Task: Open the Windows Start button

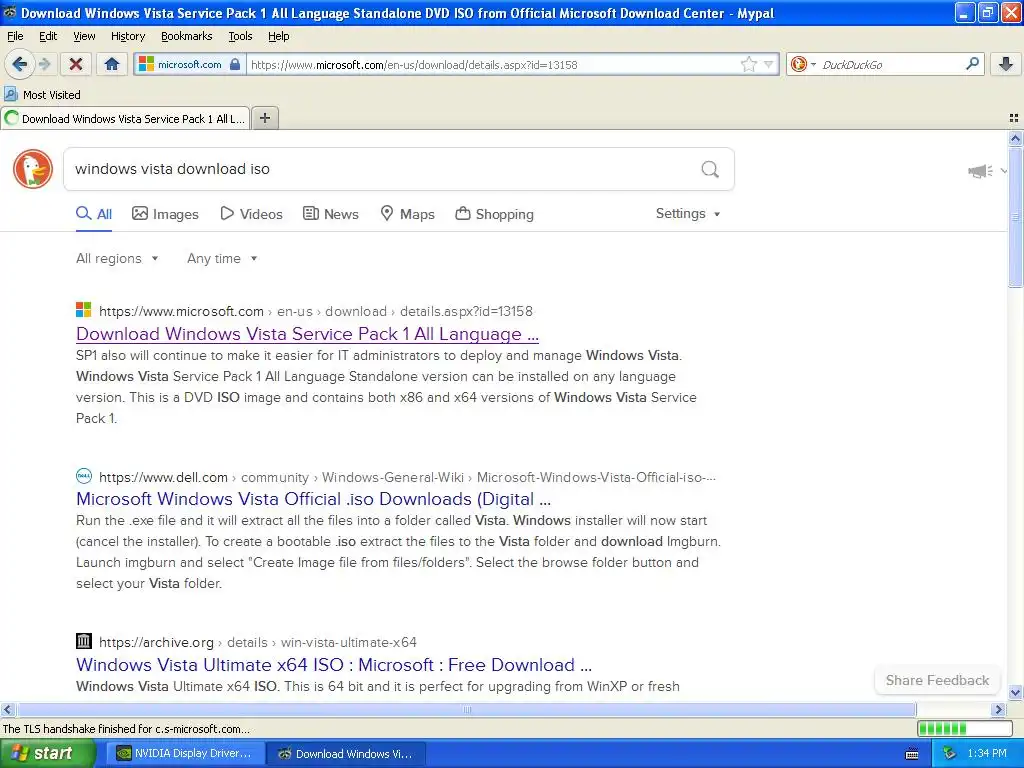Action: click(48, 754)
